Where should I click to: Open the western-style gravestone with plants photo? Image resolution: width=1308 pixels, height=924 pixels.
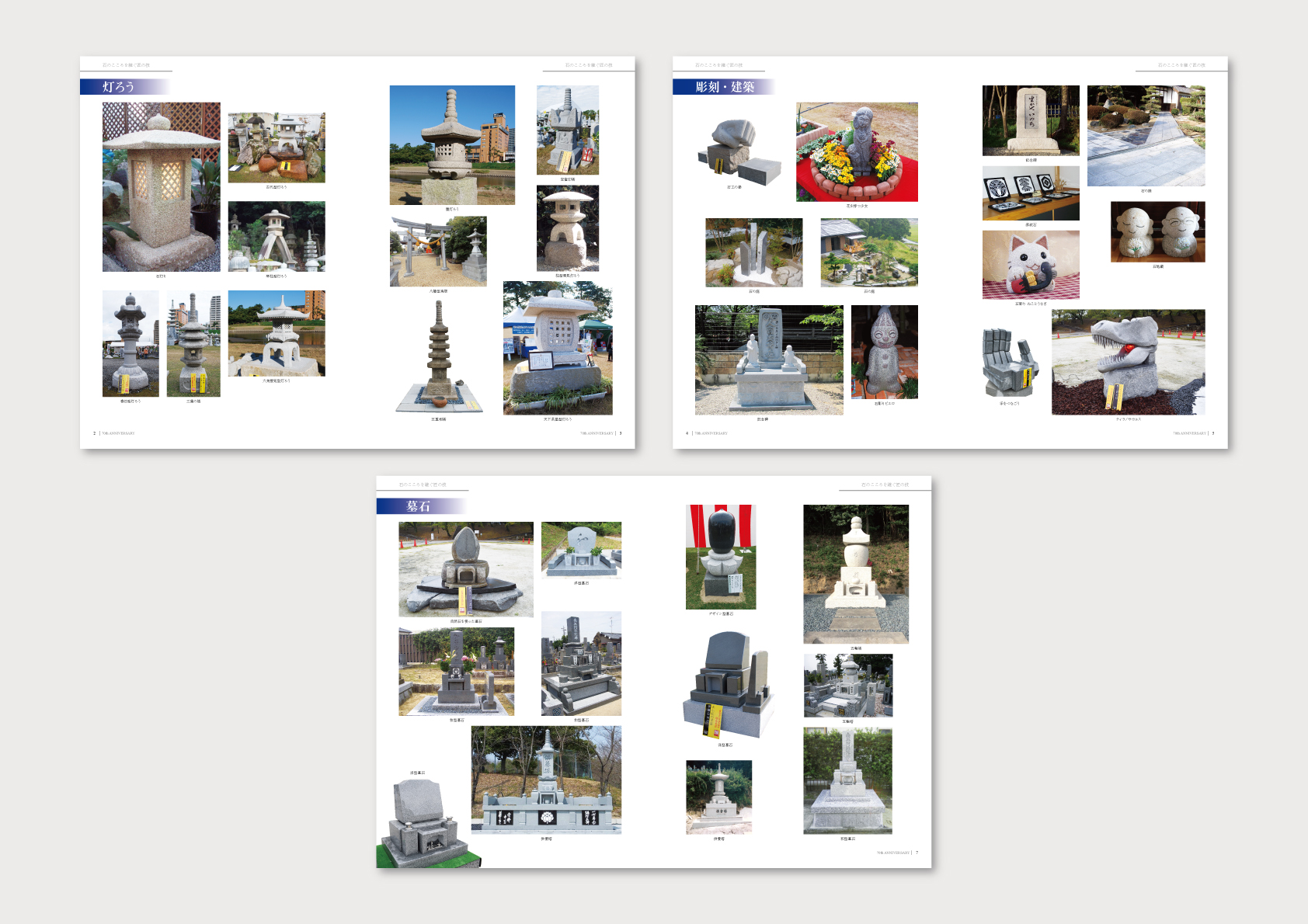(581, 550)
